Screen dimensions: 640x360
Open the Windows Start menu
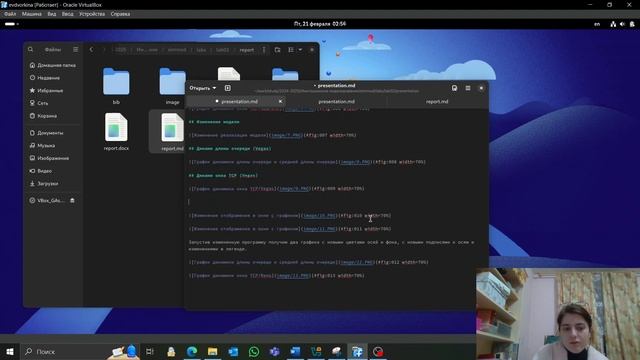10,351
